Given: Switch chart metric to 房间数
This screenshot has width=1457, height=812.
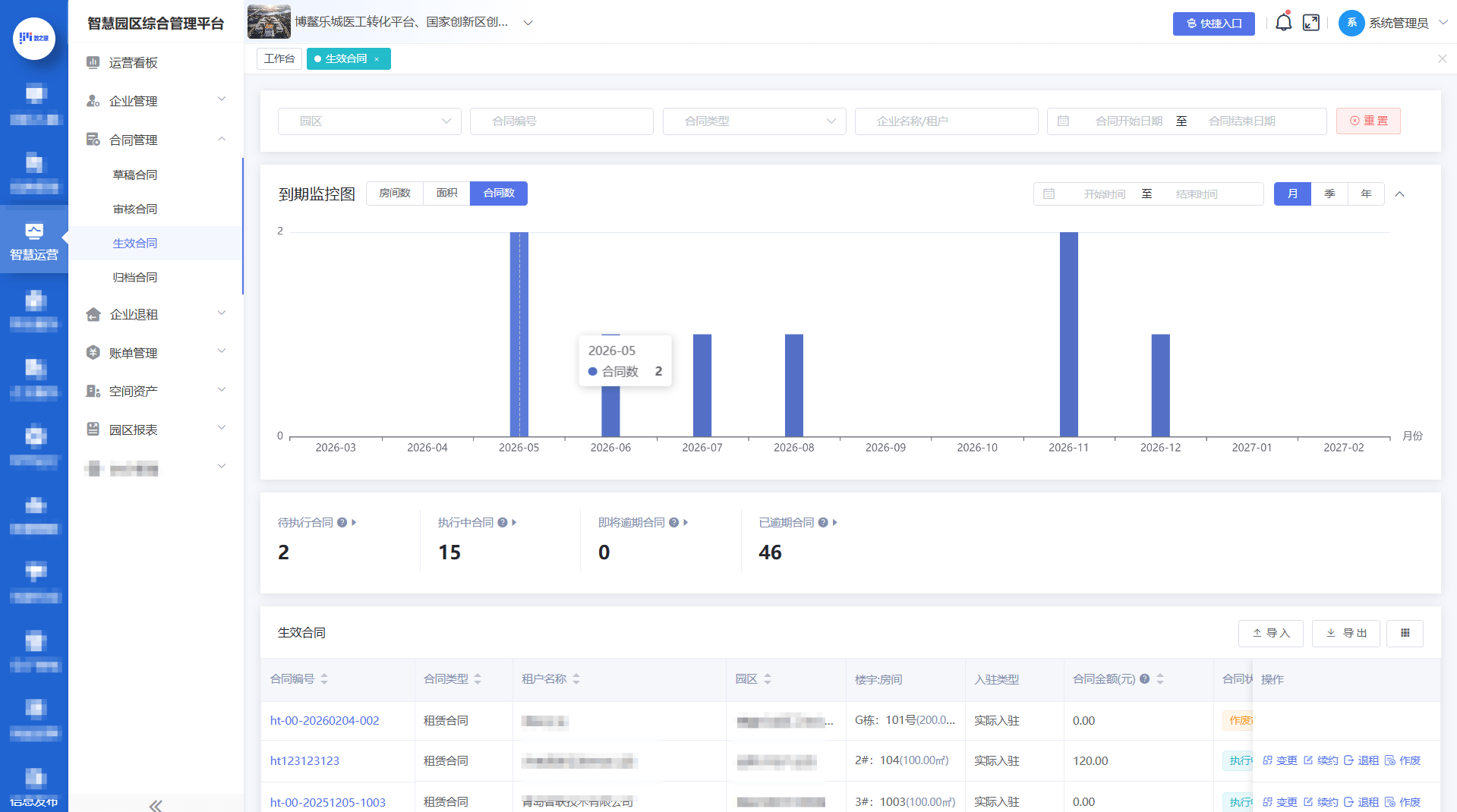Looking at the screenshot, I should pos(395,194).
